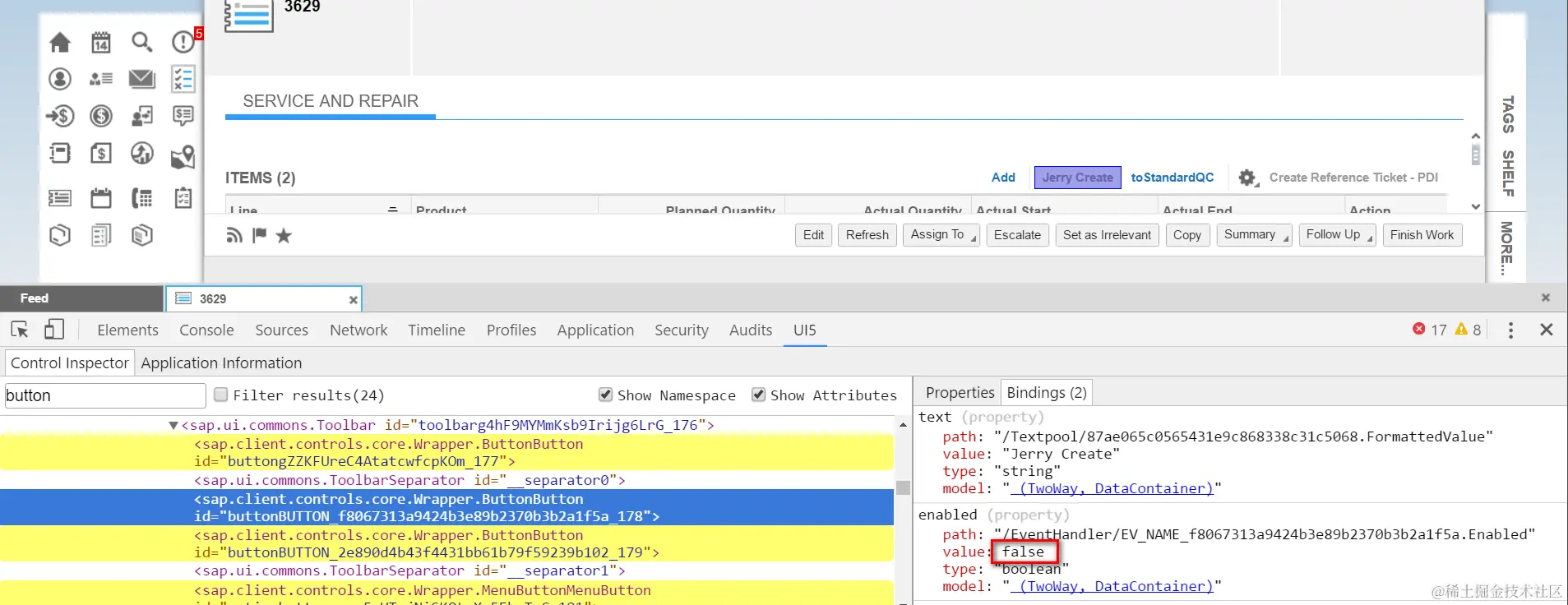Click the Finish Work button
Screen dimensions: 1568x605
pyautogui.click(x=1422, y=235)
